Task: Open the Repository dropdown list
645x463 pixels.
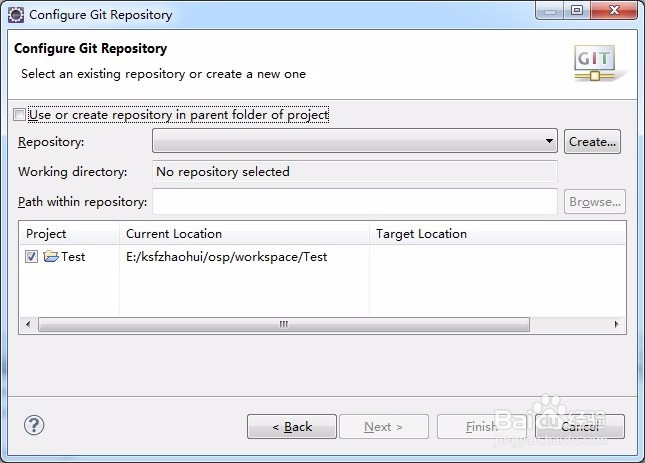Action: click(355, 141)
